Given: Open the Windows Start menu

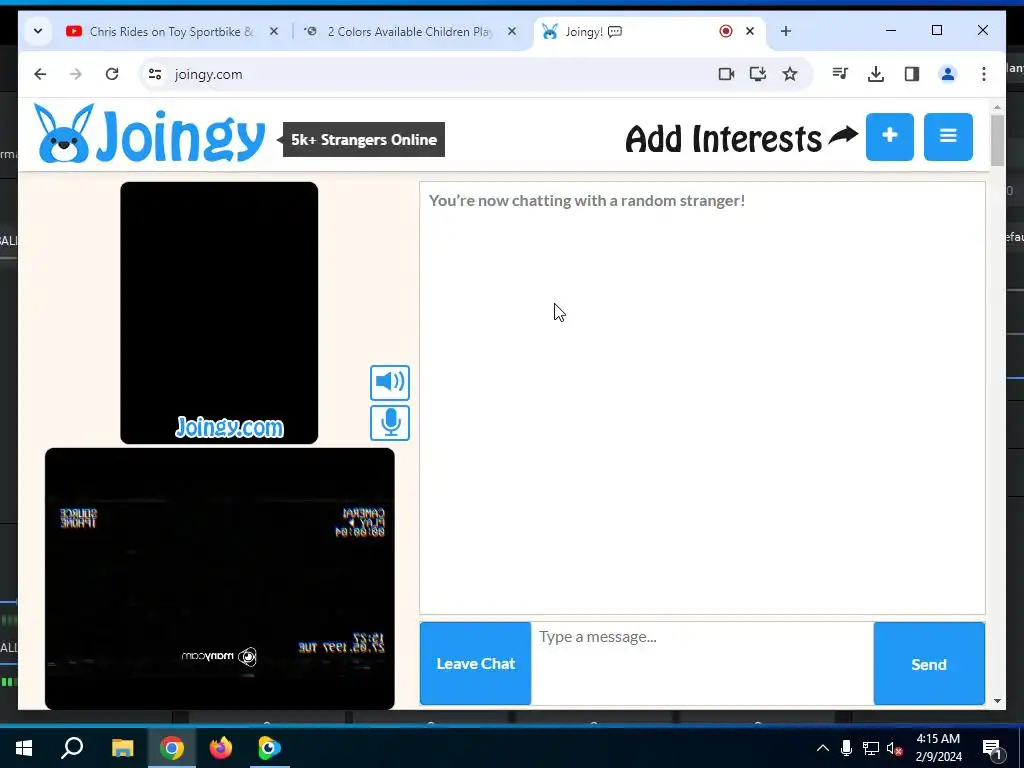Looking at the screenshot, I should [24, 747].
